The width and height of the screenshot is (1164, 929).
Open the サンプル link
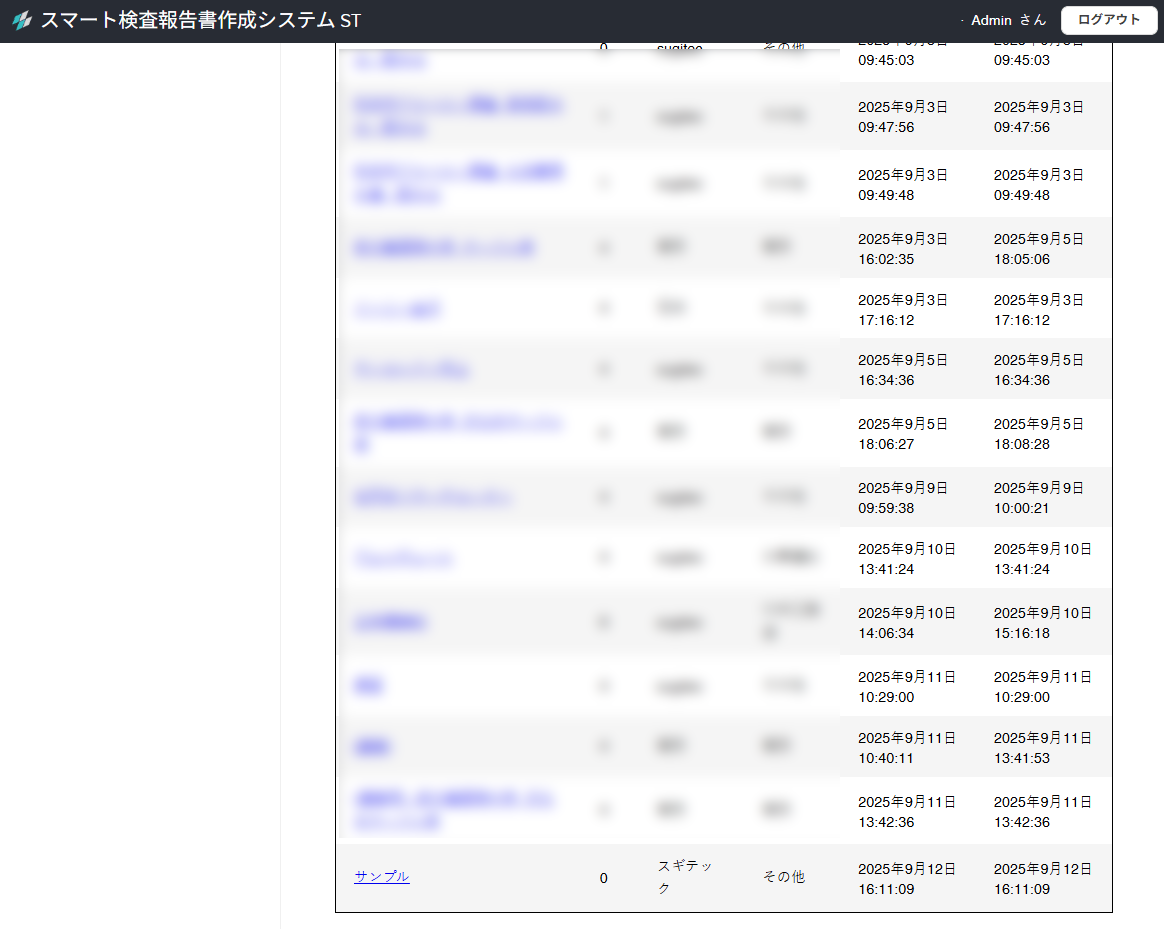point(382,877)
